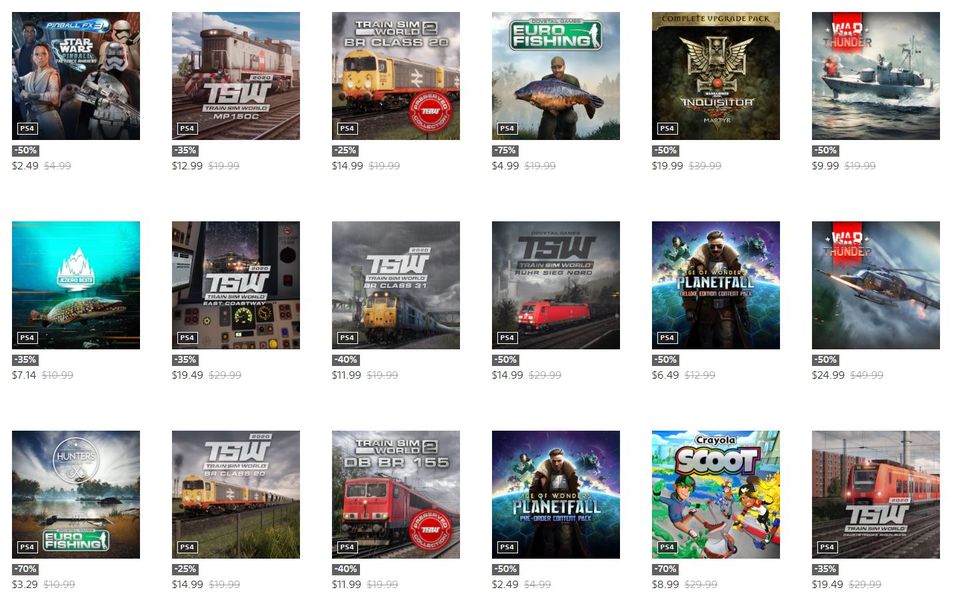Click the $24.99 War Thunder price
This screenshot has width=960, height=602.
tap(828, 375)
